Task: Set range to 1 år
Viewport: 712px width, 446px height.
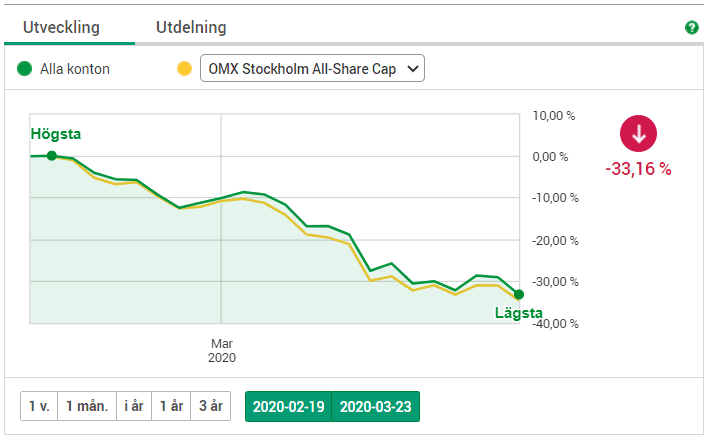Action: point(171,407)
